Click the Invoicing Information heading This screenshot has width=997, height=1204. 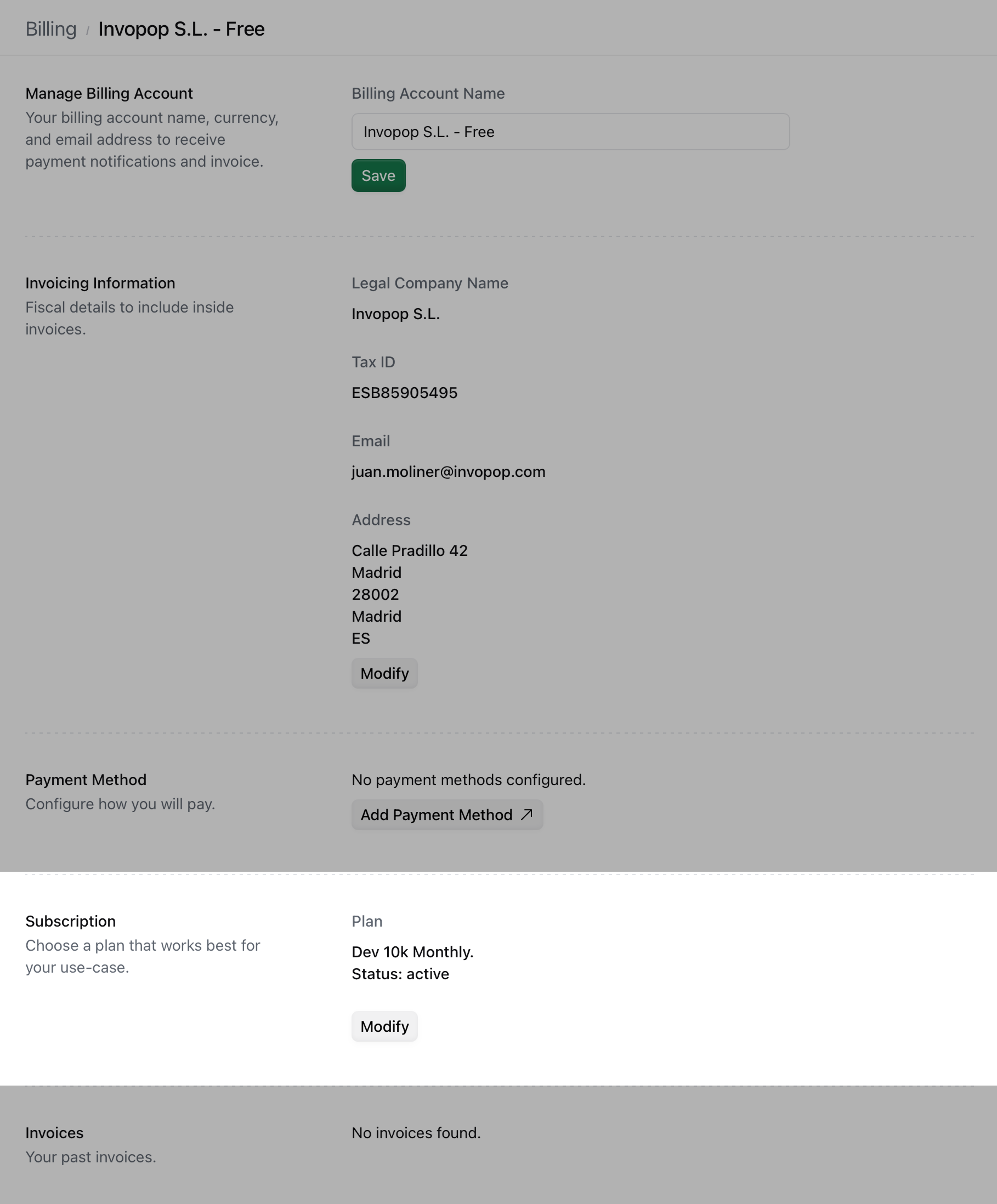[x=100, y=283]
